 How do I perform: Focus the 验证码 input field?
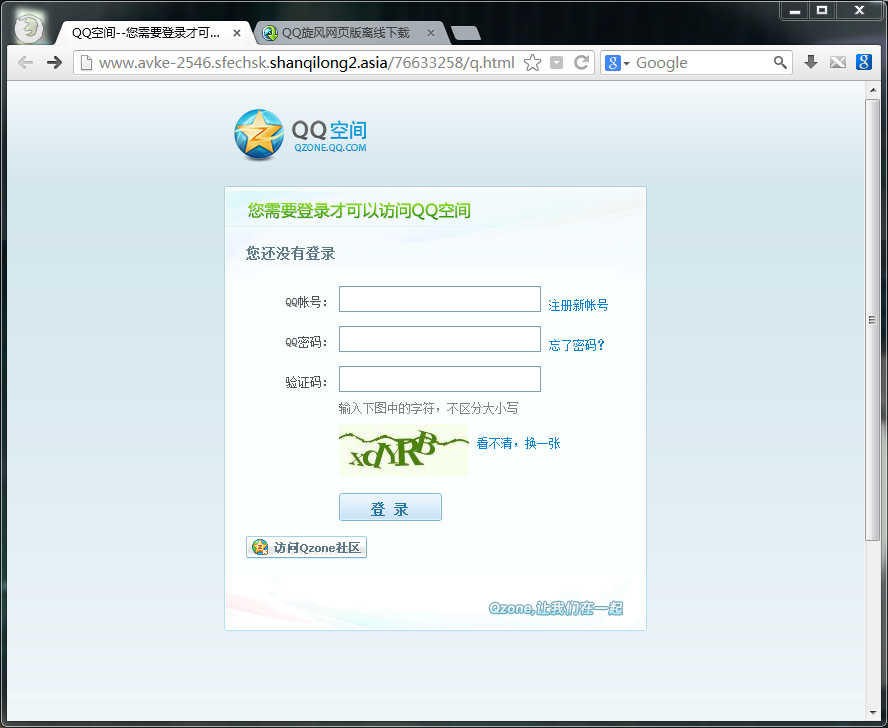coord(439,379)
